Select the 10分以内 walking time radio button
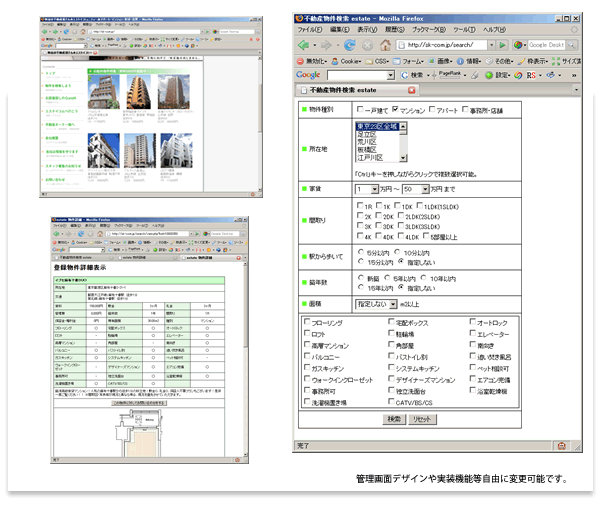The height and width of the screenshot is (507, 601). pyautogui.click(x=397, y=252)
